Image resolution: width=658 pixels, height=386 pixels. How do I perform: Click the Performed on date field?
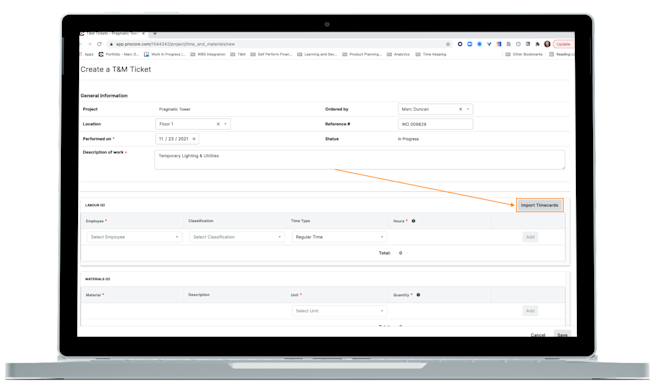point(177,139)
